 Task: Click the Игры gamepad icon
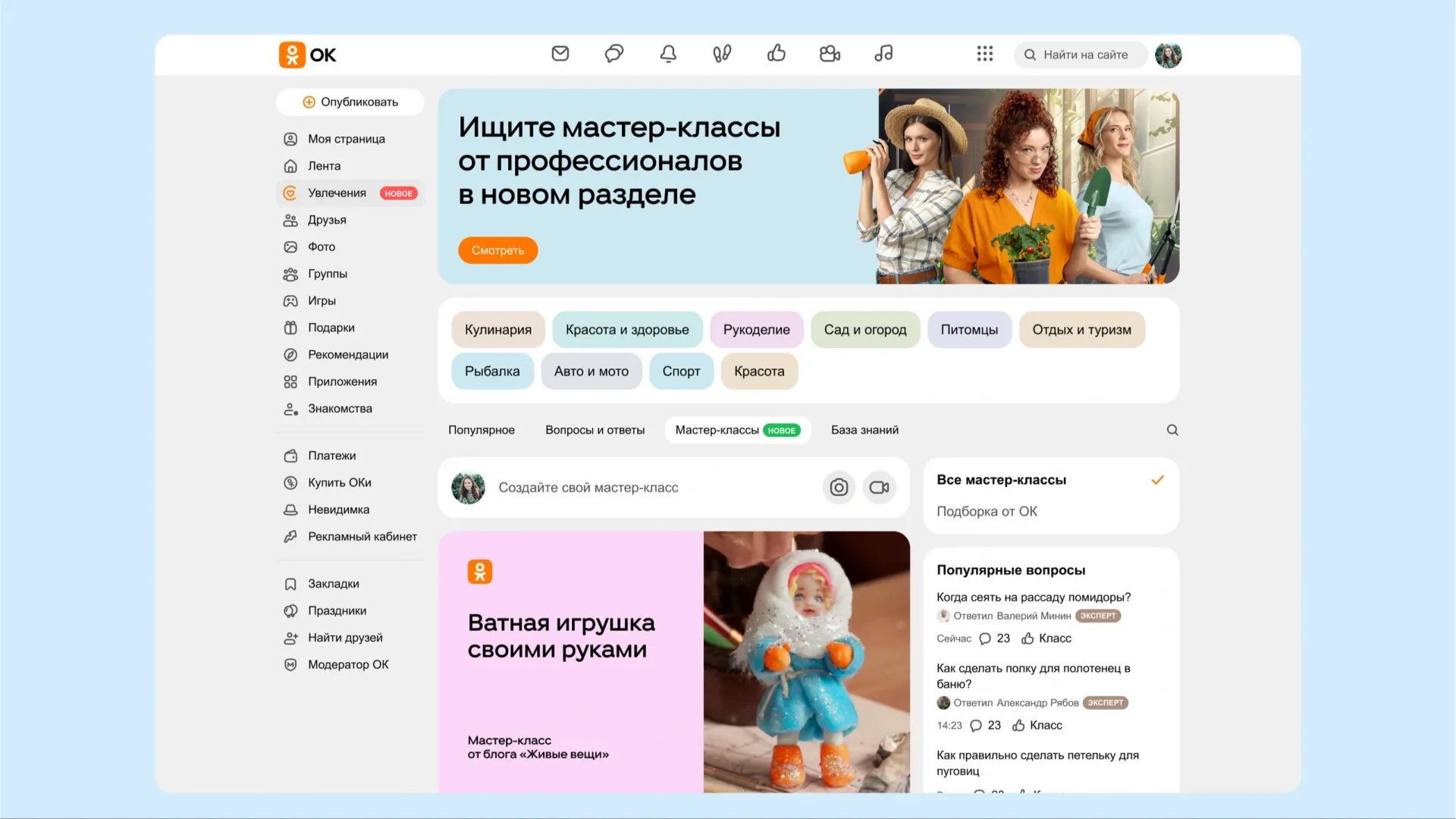[290, 301]
